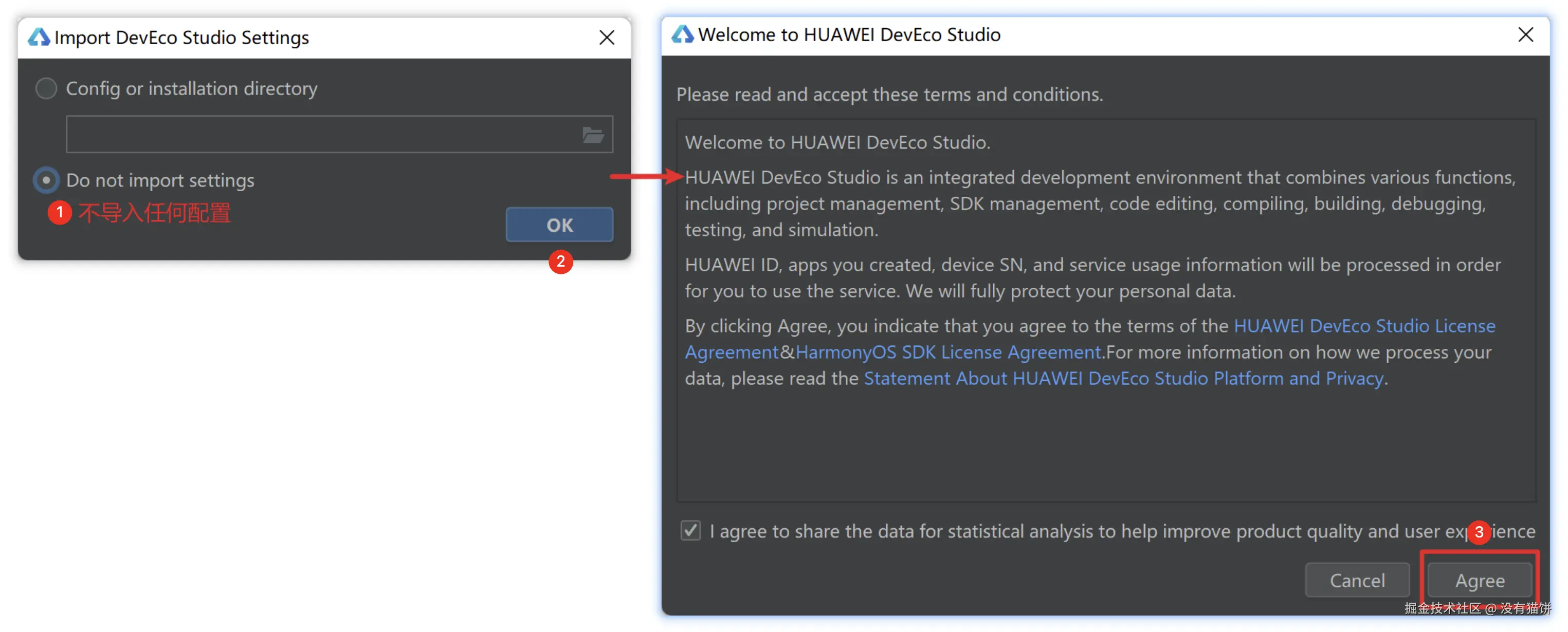The image size is (1568, 632).
Task: Close the Import DevEco Studio Settings dialog
Action: (x=606, y=38)
